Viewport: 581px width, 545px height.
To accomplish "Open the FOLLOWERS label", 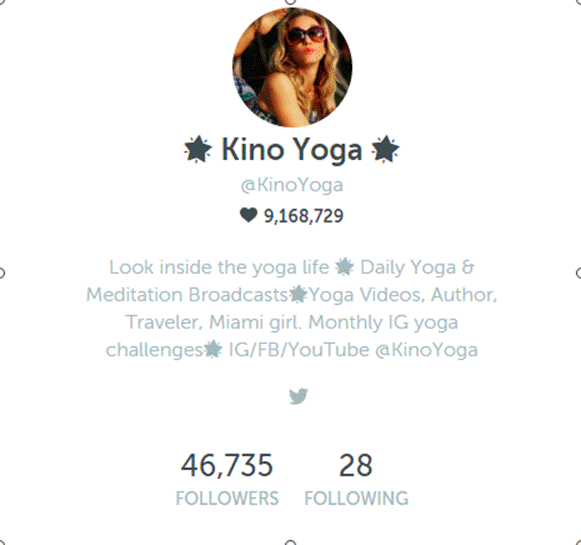I will (x=227, y=498).
